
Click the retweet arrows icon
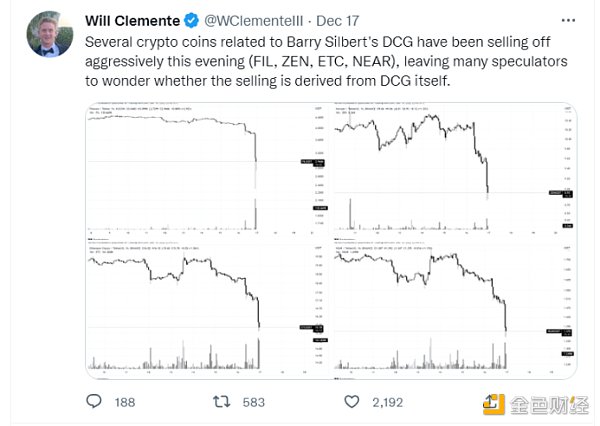coord(222,402)
